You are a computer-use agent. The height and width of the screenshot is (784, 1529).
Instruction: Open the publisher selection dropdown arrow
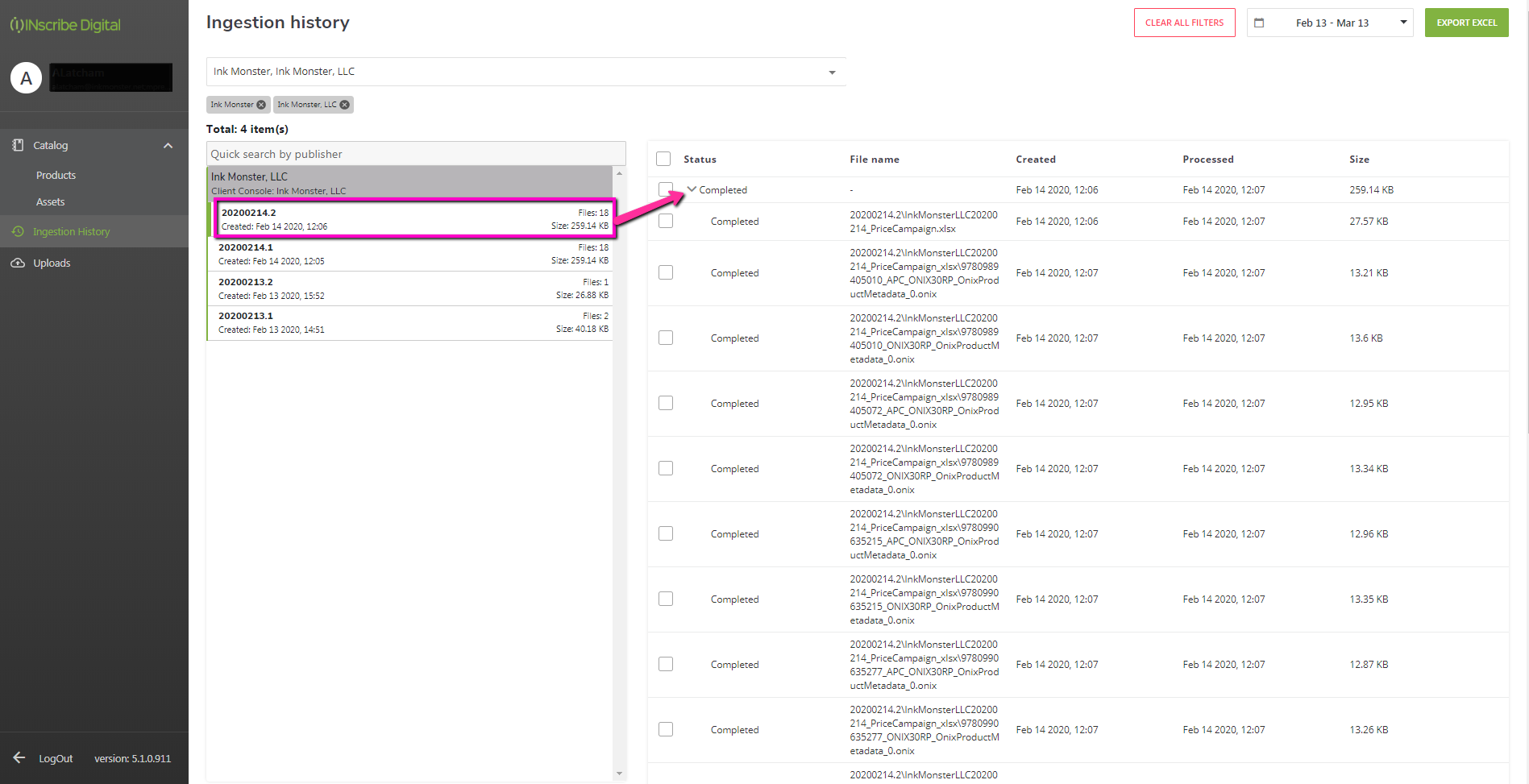833,73
